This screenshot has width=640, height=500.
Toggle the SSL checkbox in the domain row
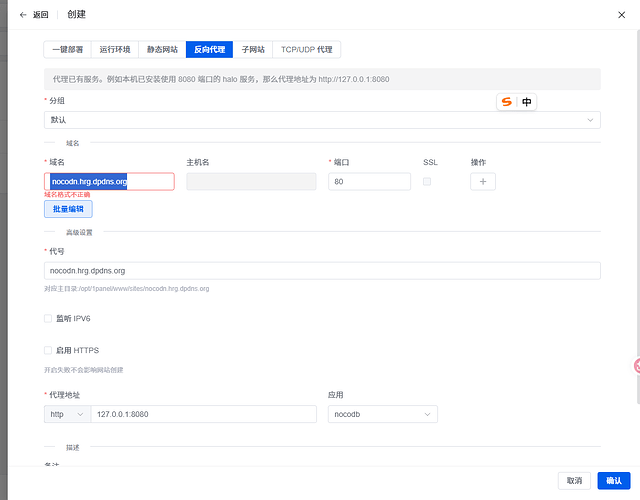tap(427, 182)
